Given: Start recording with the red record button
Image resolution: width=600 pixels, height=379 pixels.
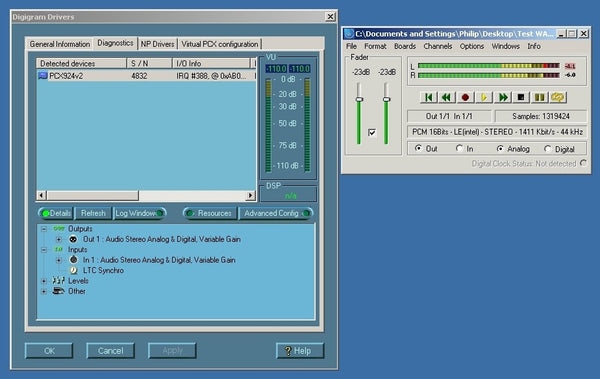Looking at the screenshot, I should tap(465, 98).
